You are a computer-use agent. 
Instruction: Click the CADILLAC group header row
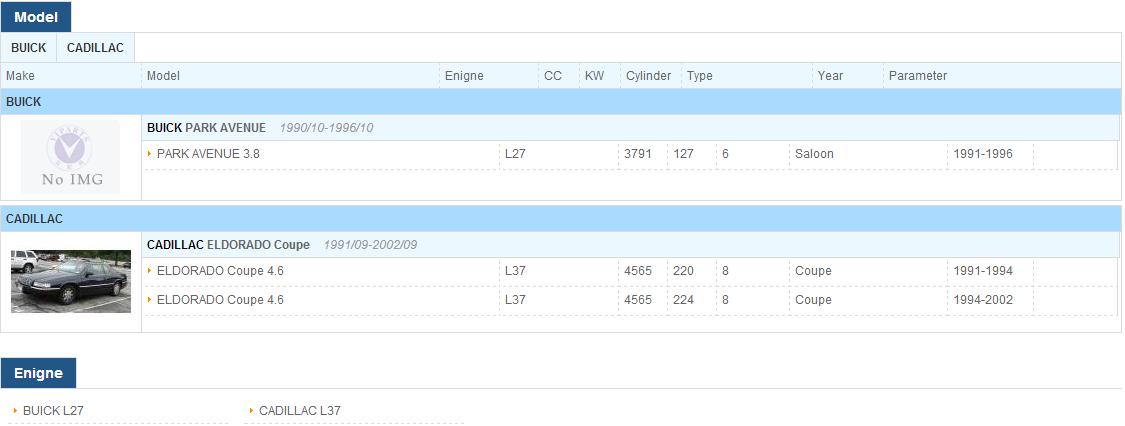click(561, 219)
